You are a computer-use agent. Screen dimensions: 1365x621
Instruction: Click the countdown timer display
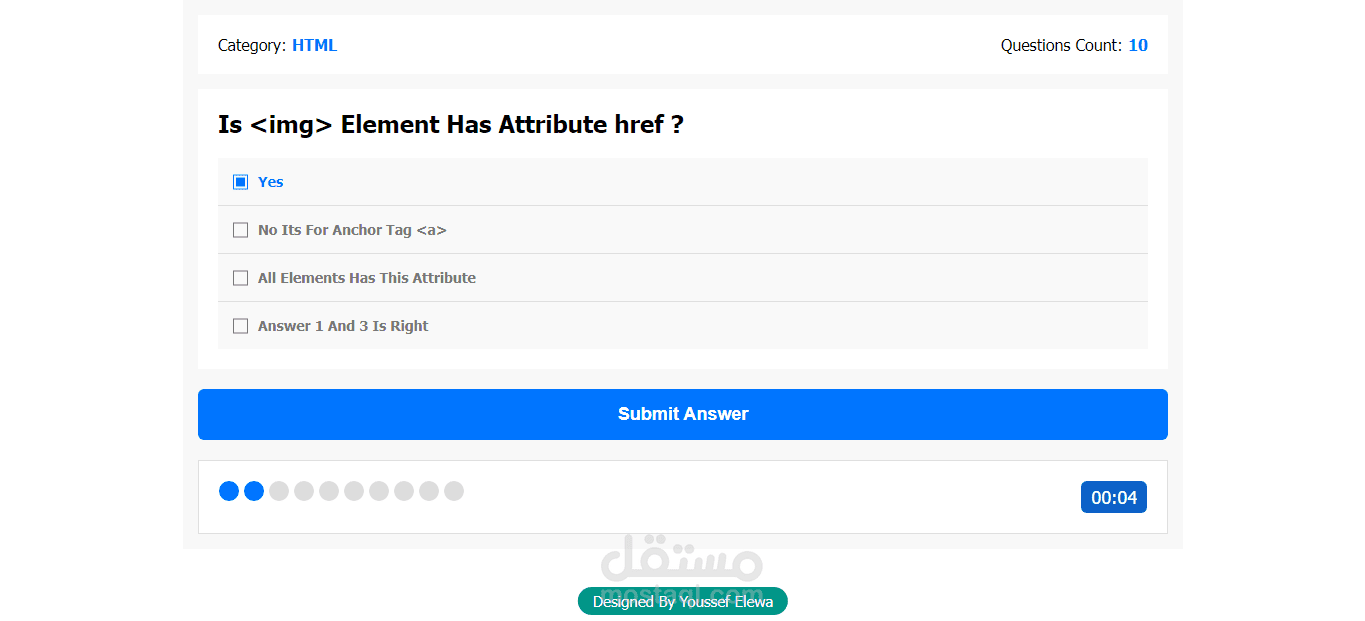pyautogui.click(x=1113, y=497)
